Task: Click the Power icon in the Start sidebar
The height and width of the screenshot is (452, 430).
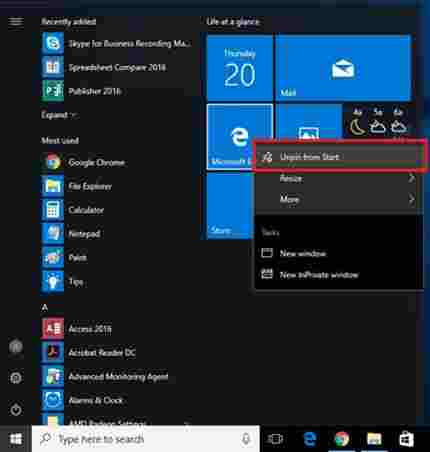Action: tap(16, 409)
